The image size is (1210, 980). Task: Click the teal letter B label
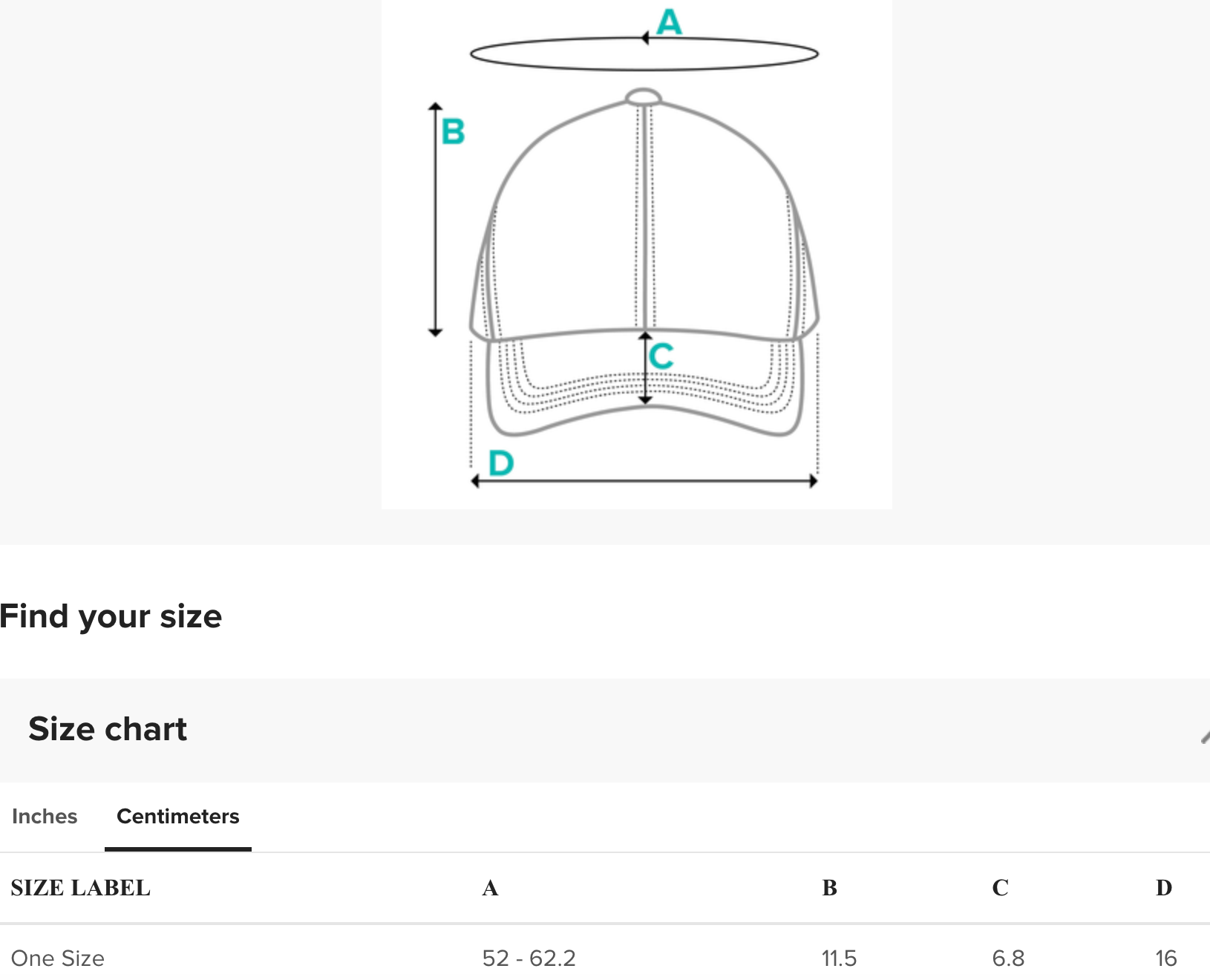[x=453, y=132]
